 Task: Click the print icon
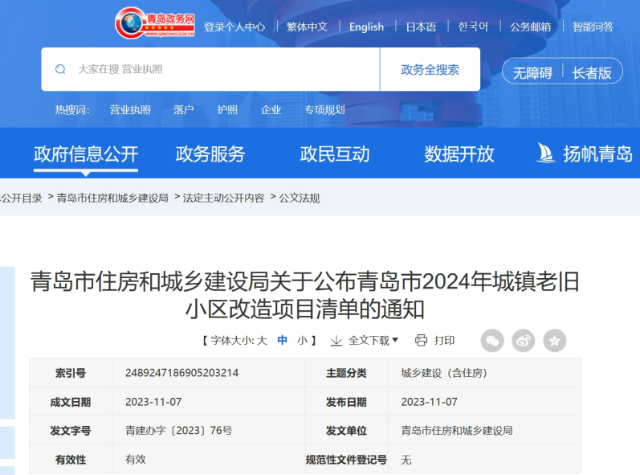click(420, 341)
